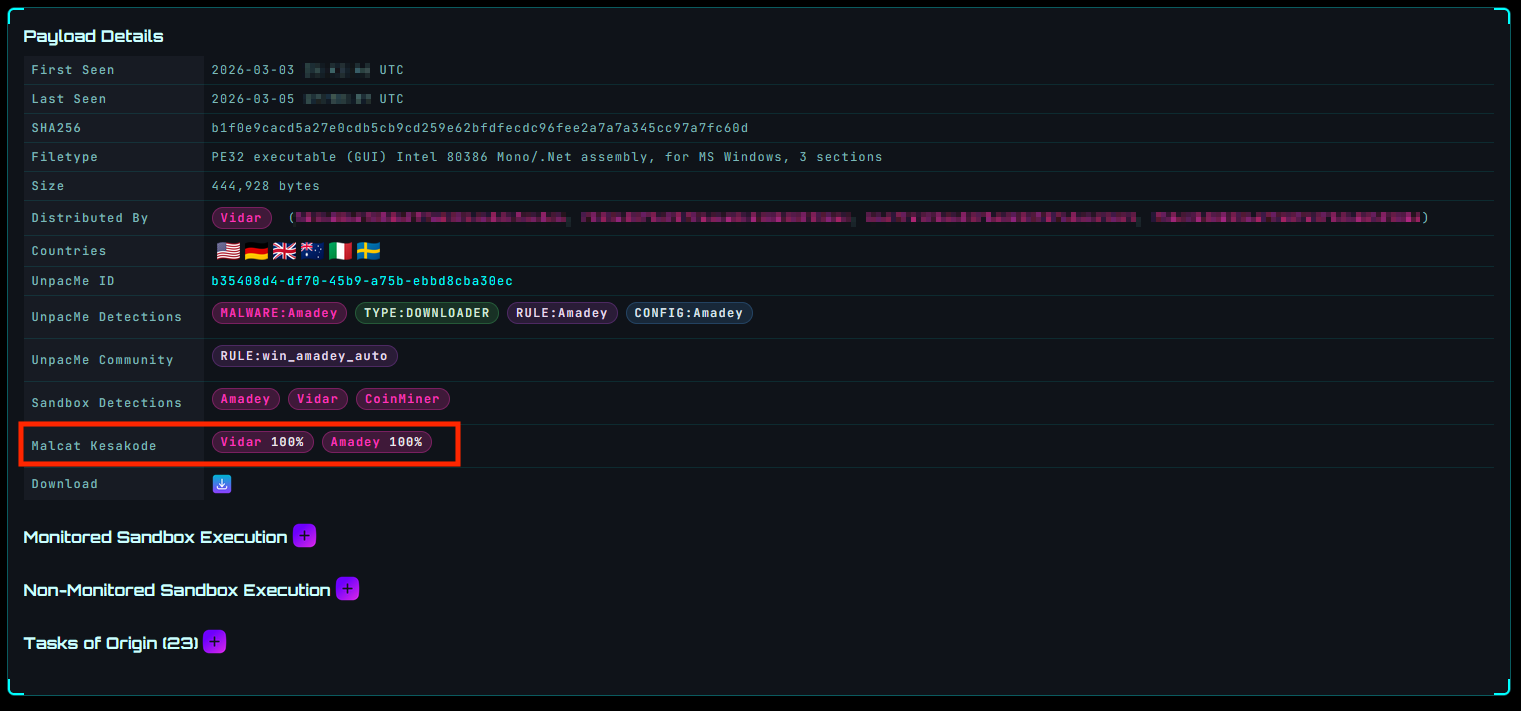
Task: Expand Non-Monitored Sandbox Execution section
Action: pyautogui.click(x=347, y=589)
